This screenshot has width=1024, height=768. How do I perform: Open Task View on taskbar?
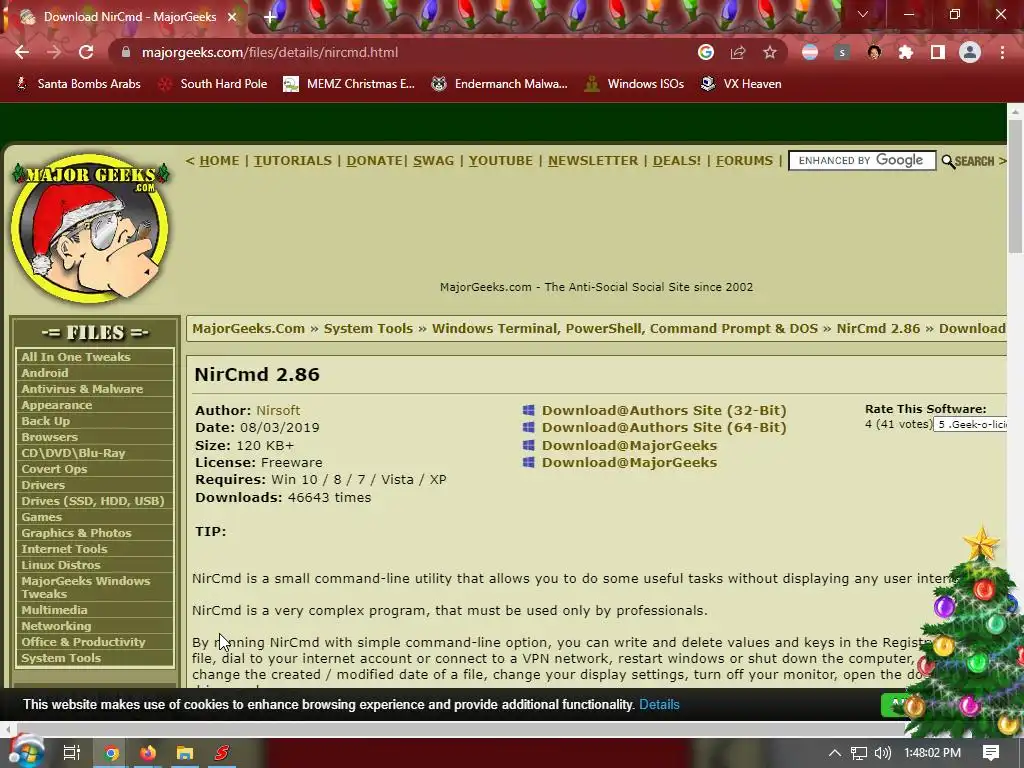pos(71,753)
